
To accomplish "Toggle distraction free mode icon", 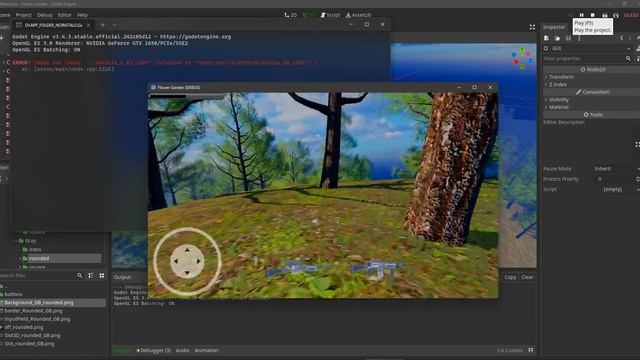I will click(x=532, y=27).
